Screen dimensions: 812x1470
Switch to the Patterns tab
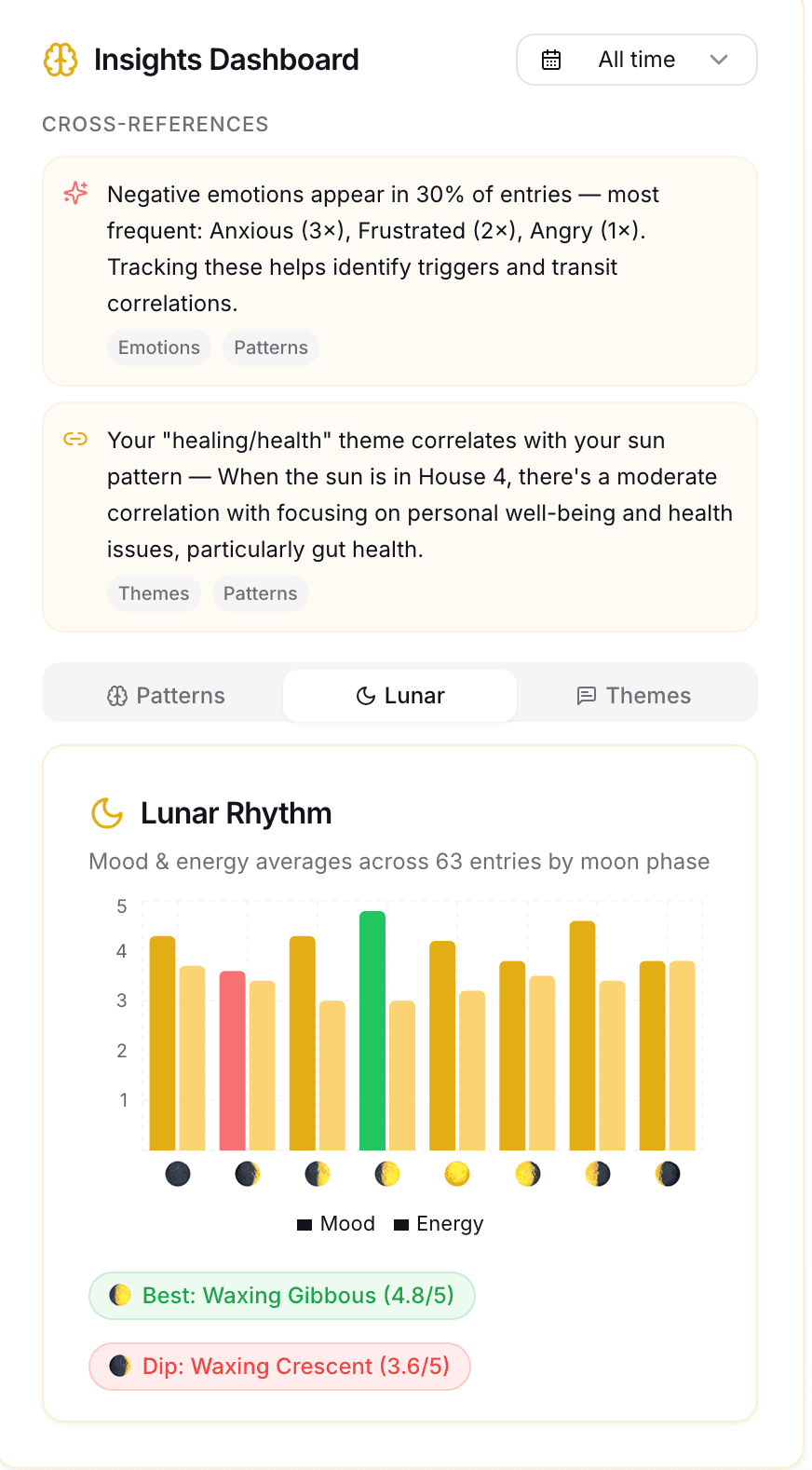[166, 696]
